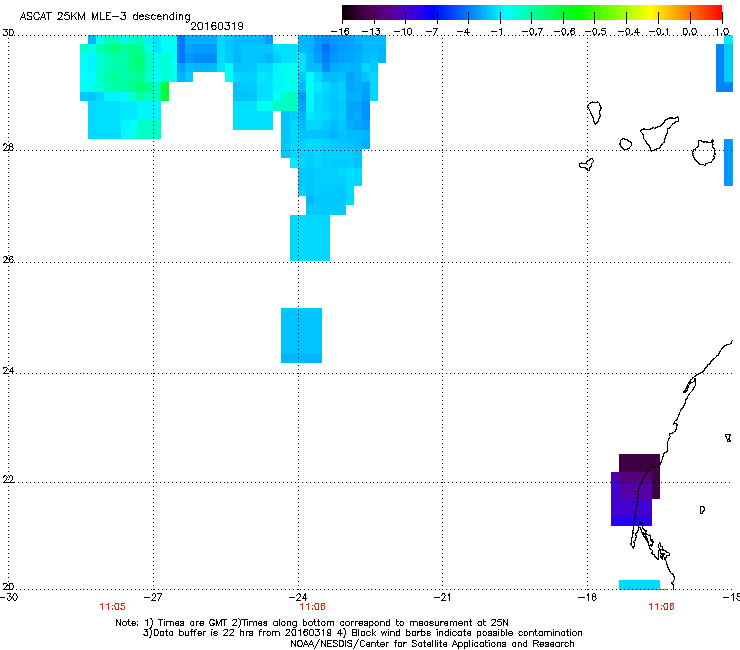Click the '-13' color bar label
Image resolution: width=740 pixels, height=650 pixels.
tap(371, 32)
